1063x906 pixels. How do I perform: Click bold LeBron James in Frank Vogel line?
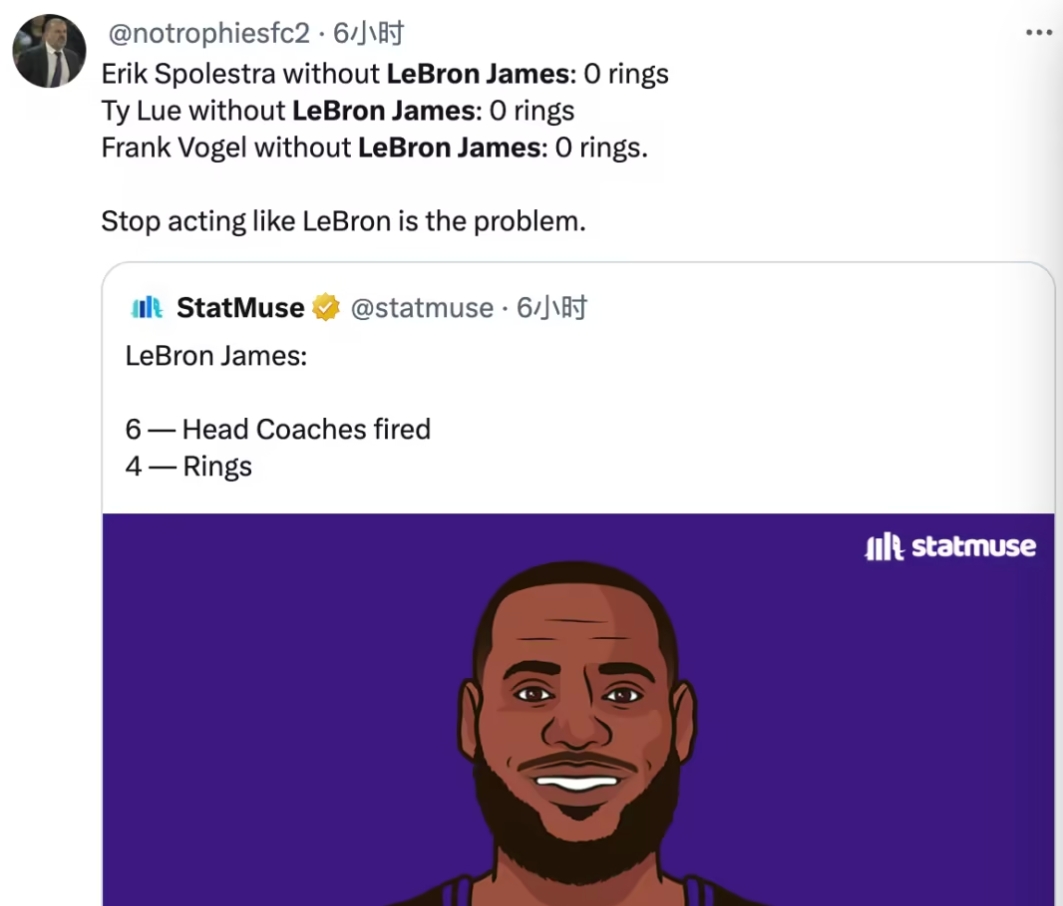click(x=449, y=147)
